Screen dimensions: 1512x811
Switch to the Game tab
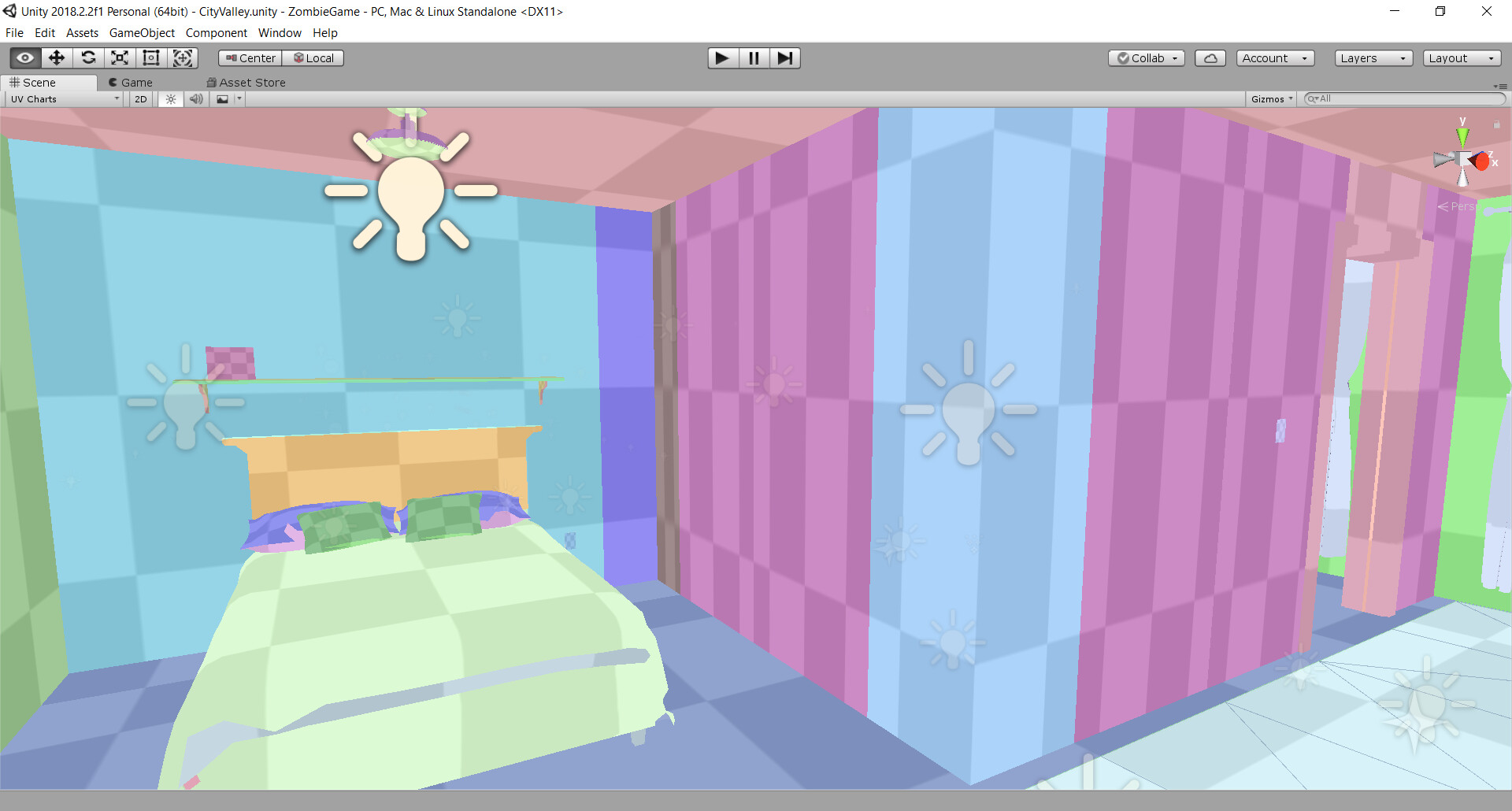click(x=130, y=82)
